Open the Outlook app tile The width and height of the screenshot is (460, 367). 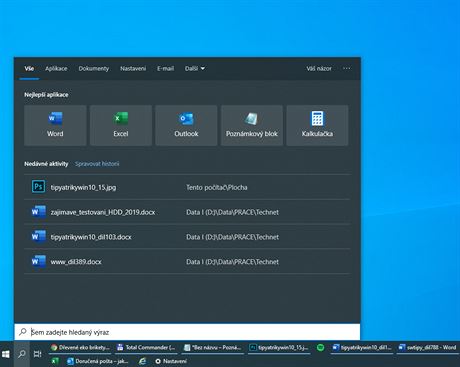coord(186,126)
